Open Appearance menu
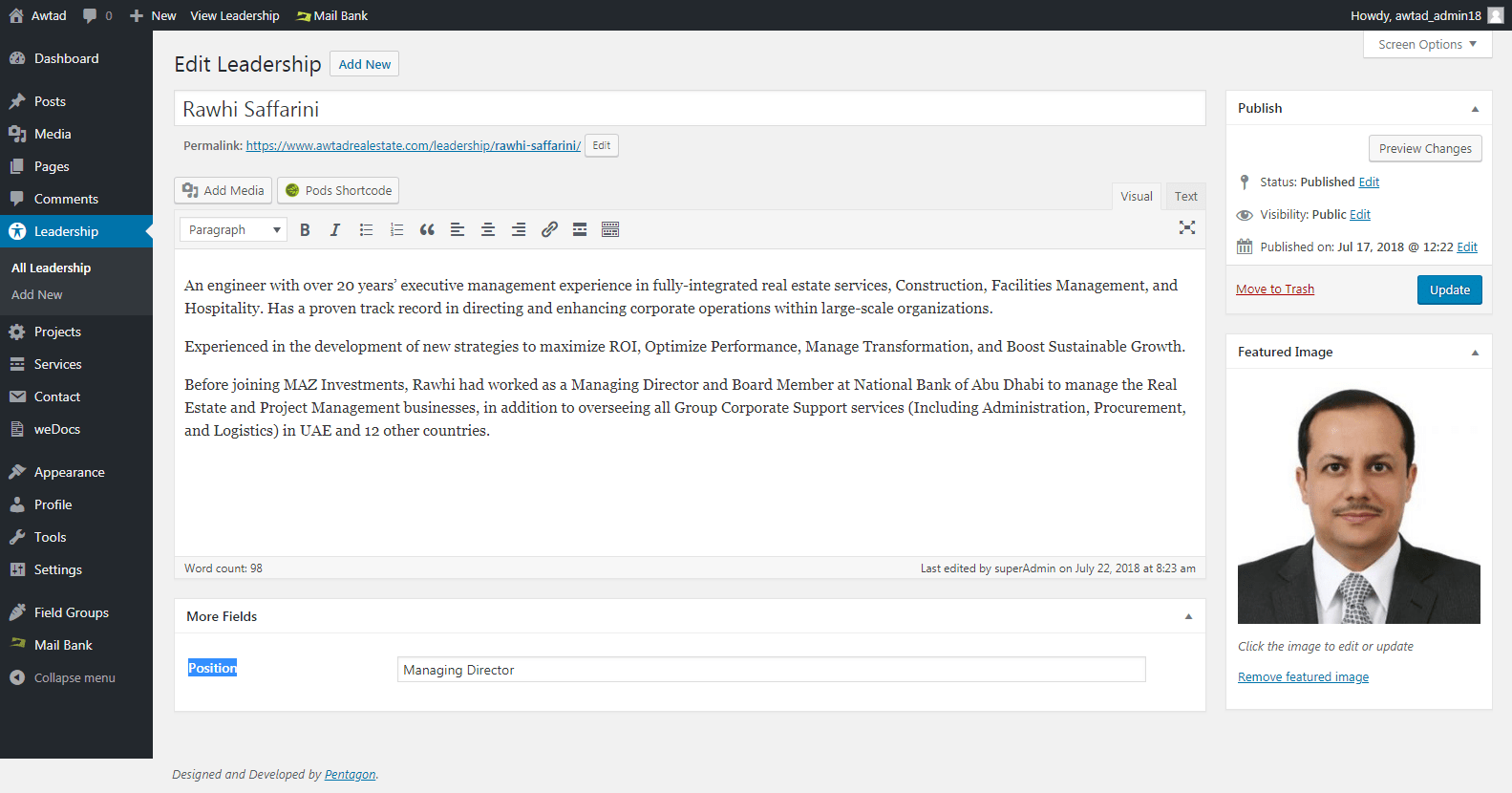 coord(76,472)
